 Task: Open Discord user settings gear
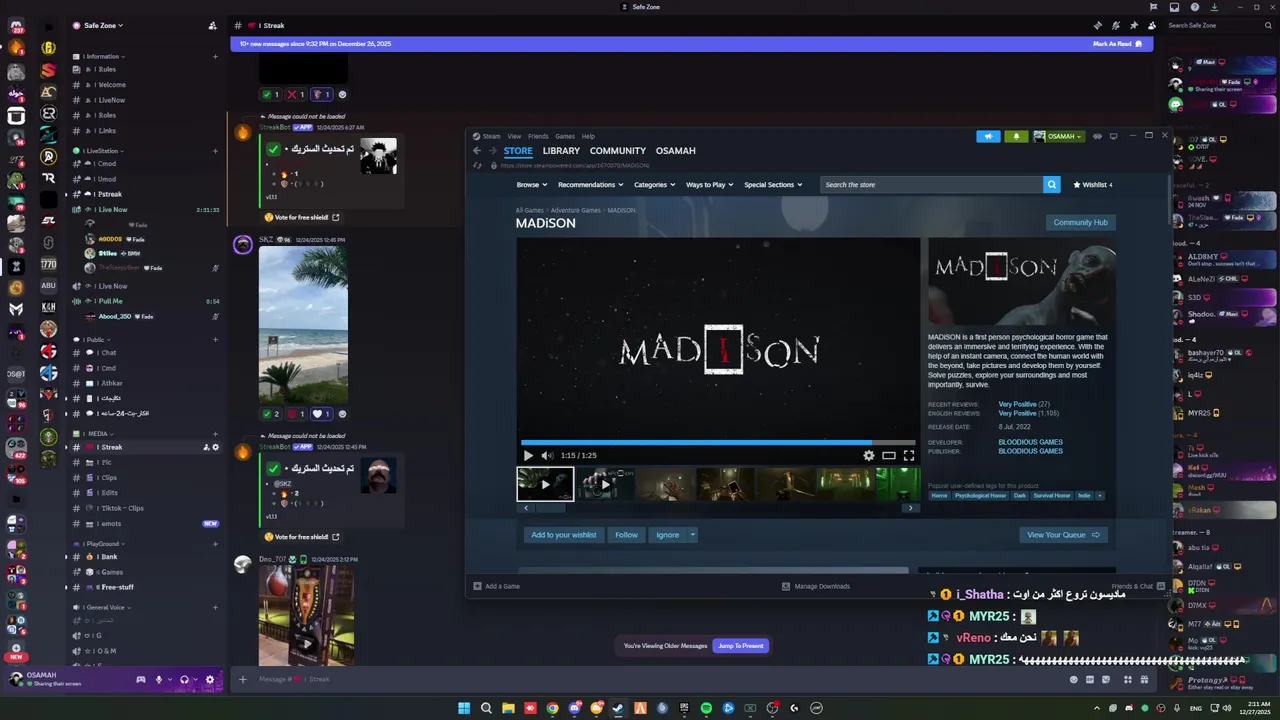pyautogui.click(x=209, y=680)
